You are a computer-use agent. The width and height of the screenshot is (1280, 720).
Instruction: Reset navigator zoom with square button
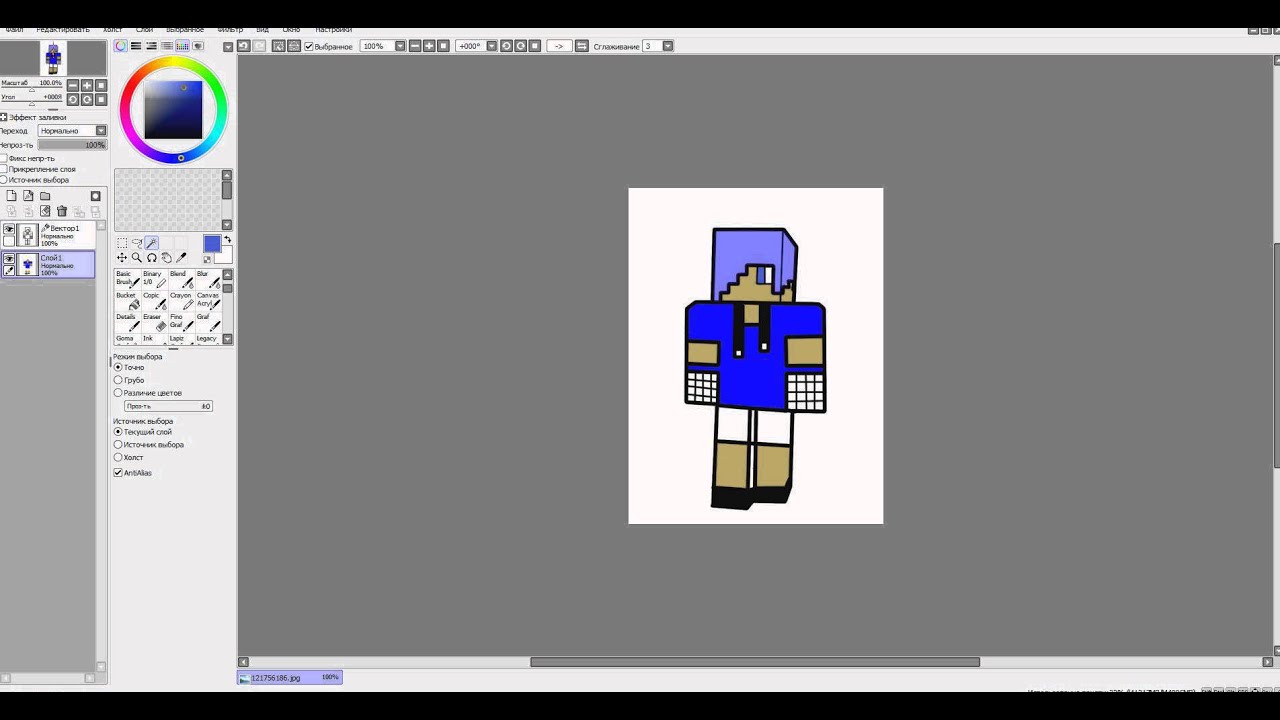(101, 86)
